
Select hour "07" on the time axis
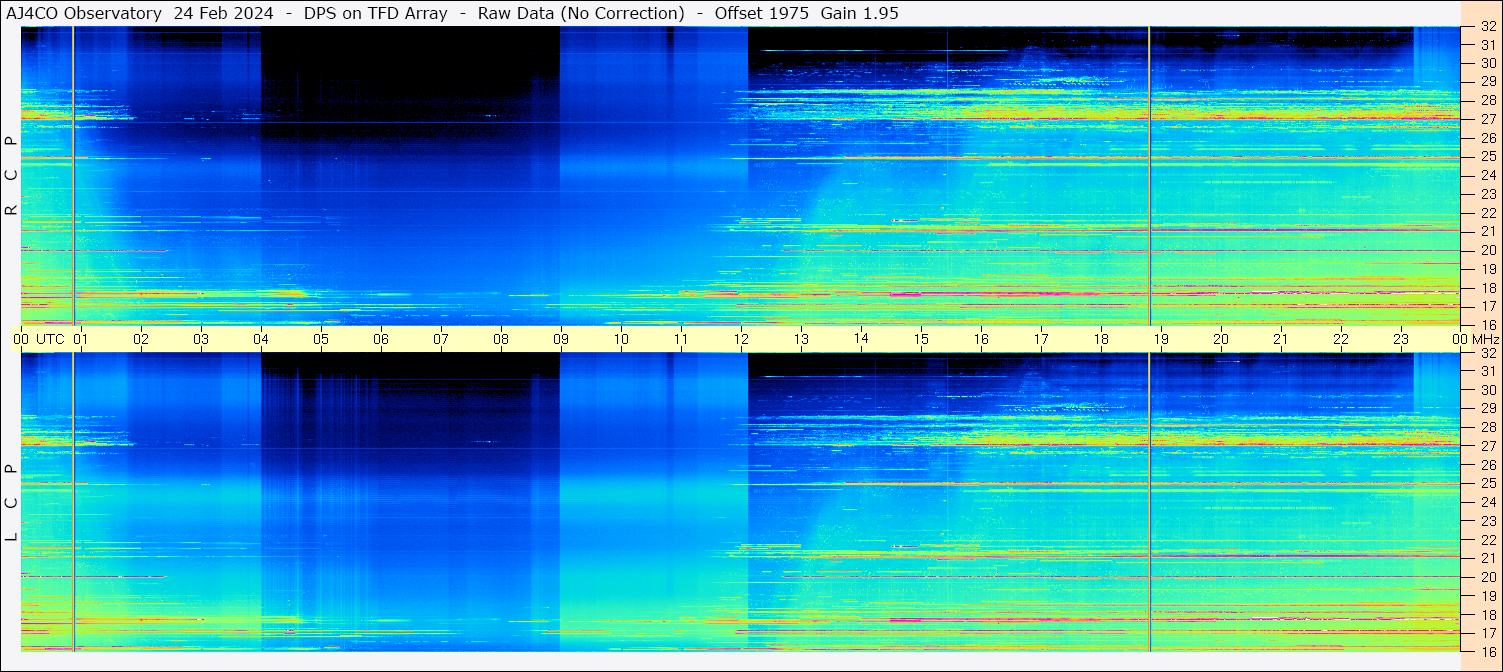tap(441, 339)
